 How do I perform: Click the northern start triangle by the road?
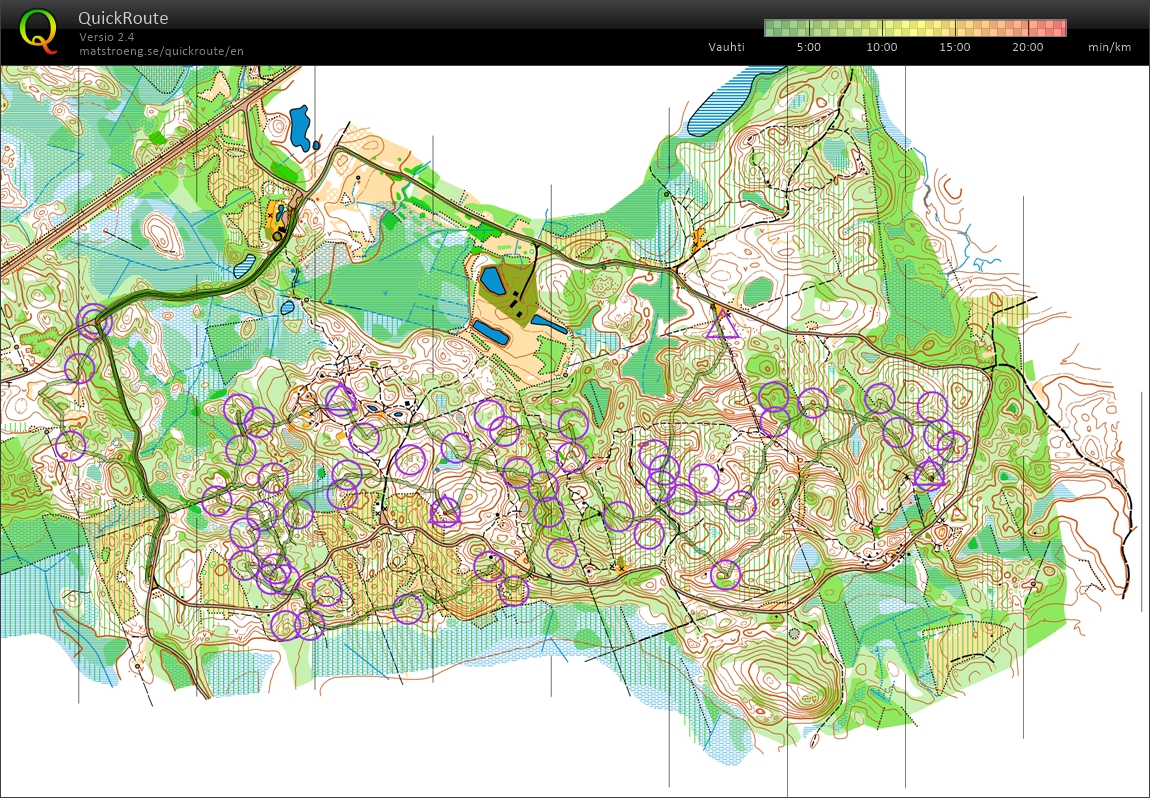click(722, 324)
